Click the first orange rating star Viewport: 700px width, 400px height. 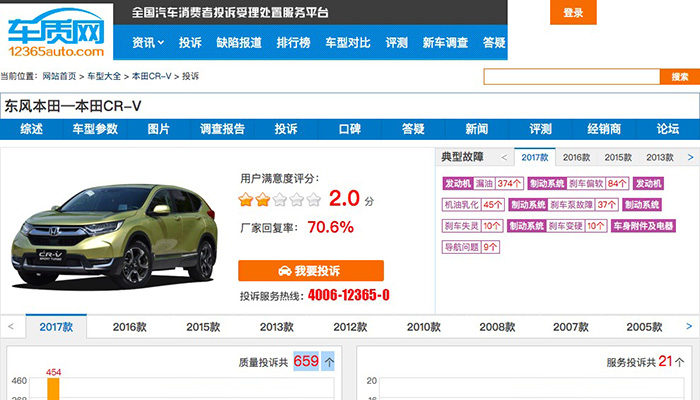click(246, 199)
